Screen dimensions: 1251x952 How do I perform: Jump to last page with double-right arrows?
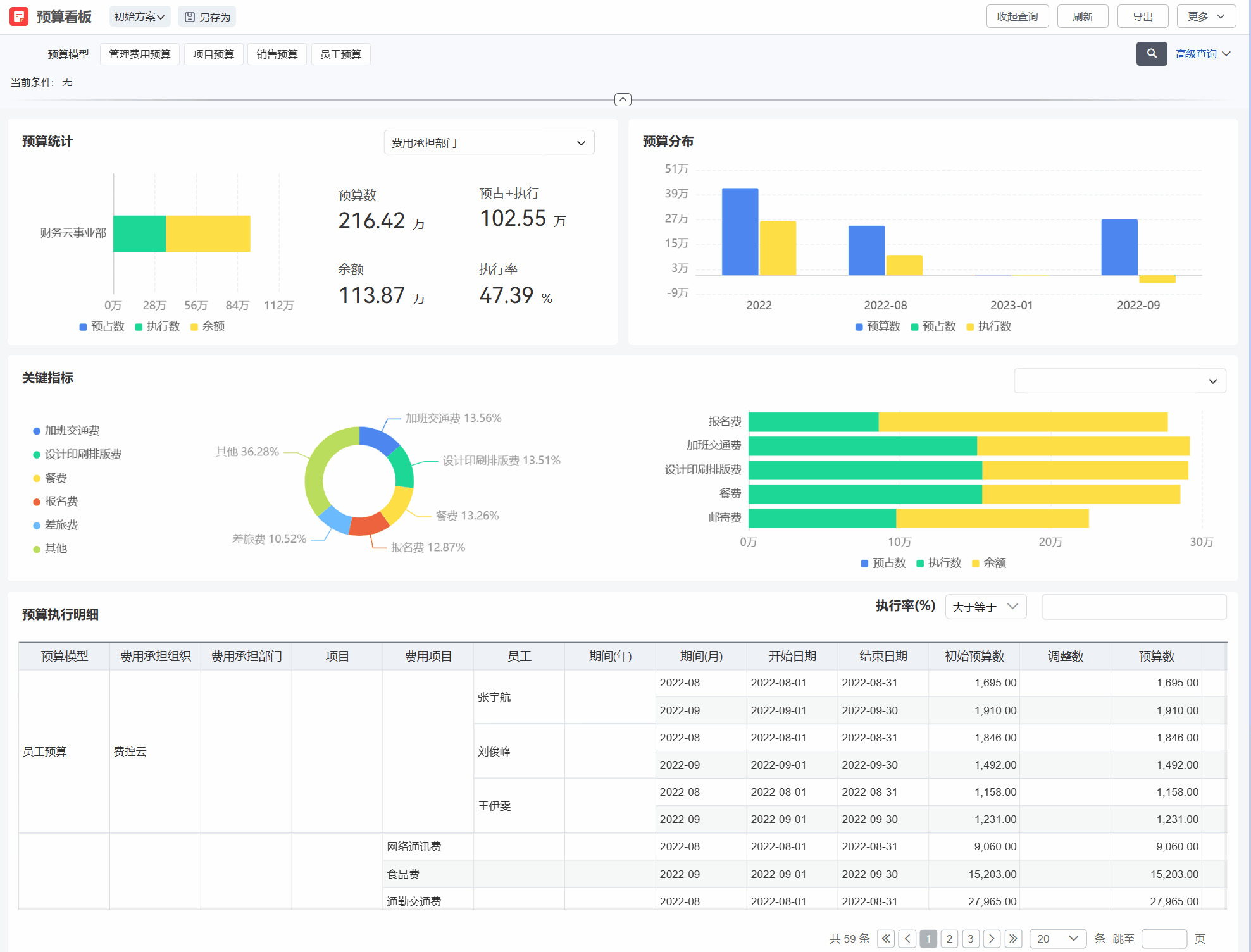pos(1013,939)
